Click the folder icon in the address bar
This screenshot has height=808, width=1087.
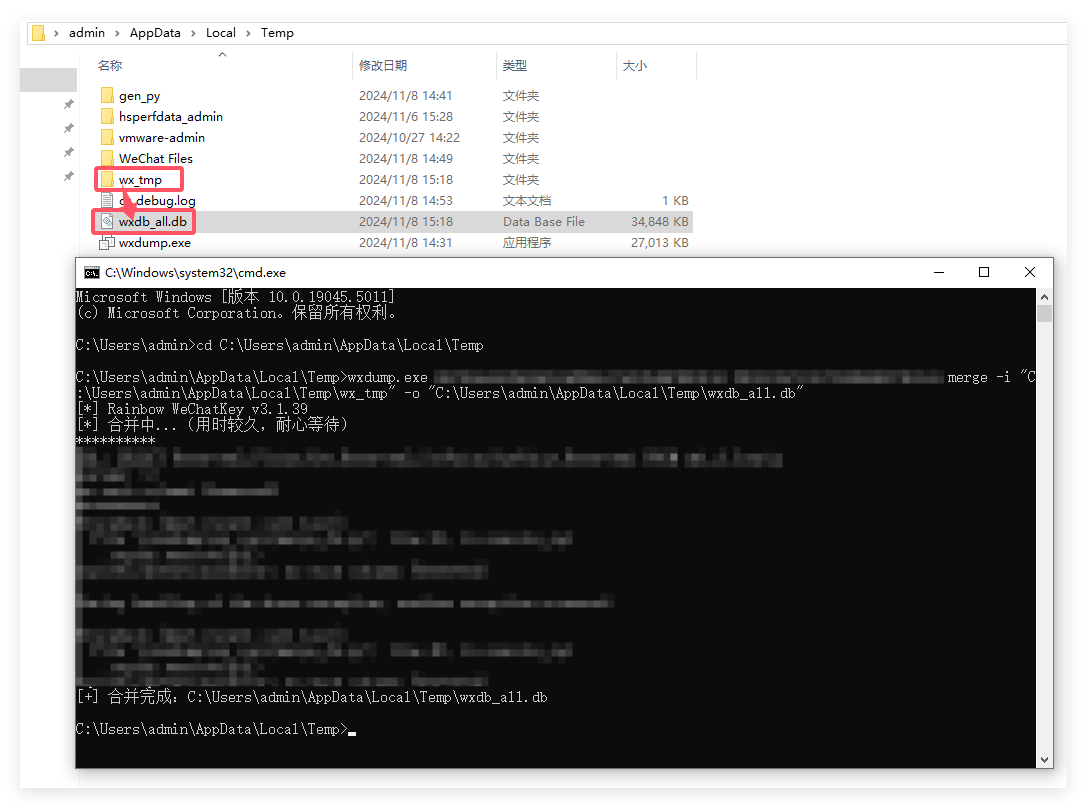(x=39, y=33)
